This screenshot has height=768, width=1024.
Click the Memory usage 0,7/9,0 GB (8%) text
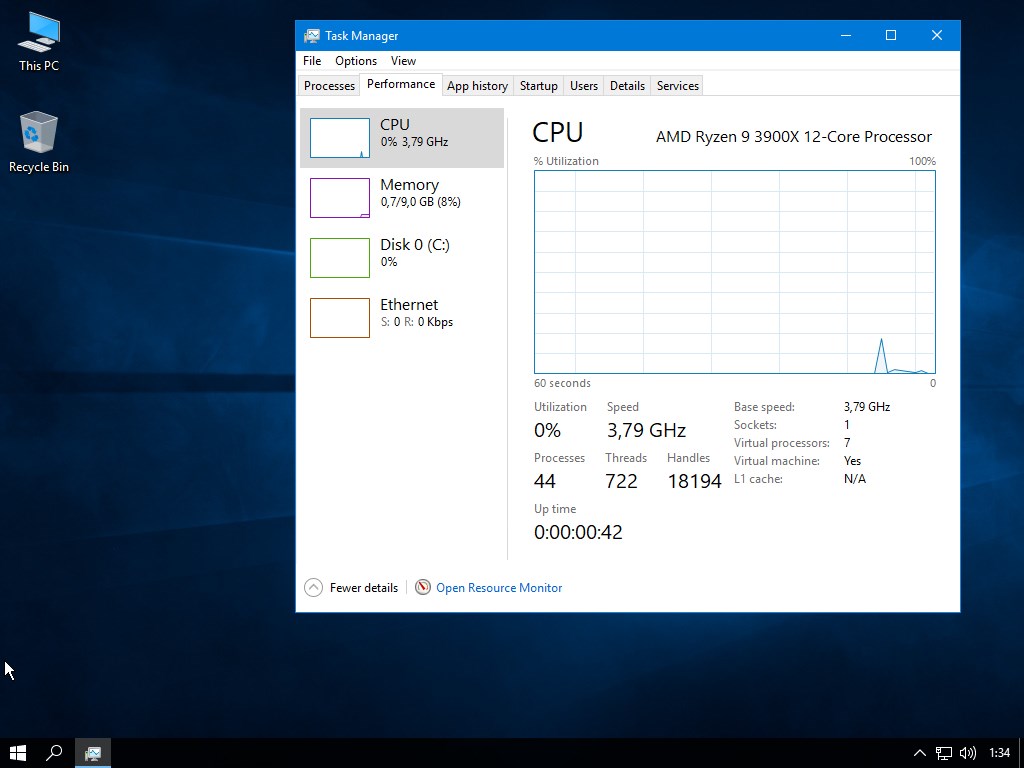click(x=421, y=202)
